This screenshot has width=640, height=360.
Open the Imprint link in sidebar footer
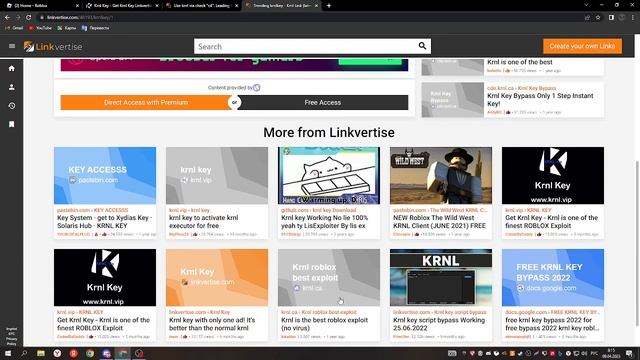tap(11, 329)
